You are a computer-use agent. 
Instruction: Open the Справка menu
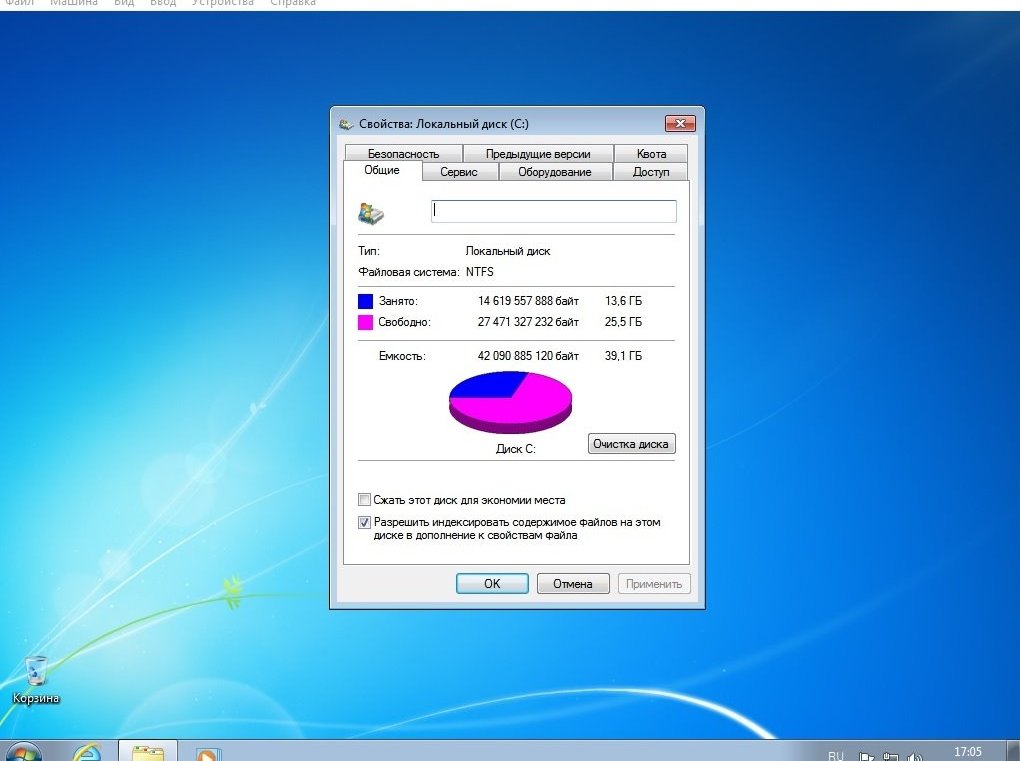pyautogui.click(x=293, y=3)
